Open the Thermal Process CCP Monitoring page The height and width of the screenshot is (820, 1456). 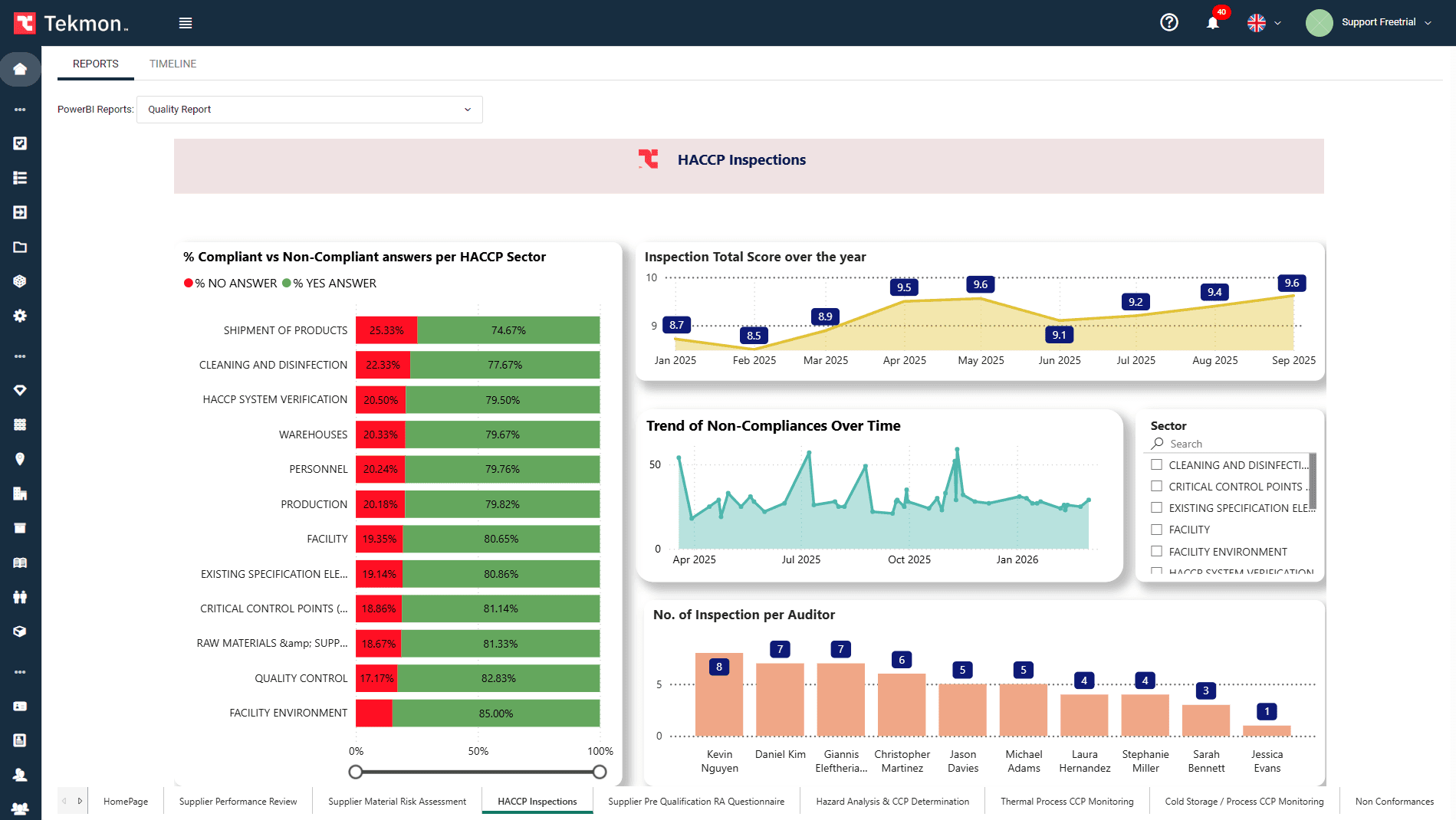click(1067, 801)
